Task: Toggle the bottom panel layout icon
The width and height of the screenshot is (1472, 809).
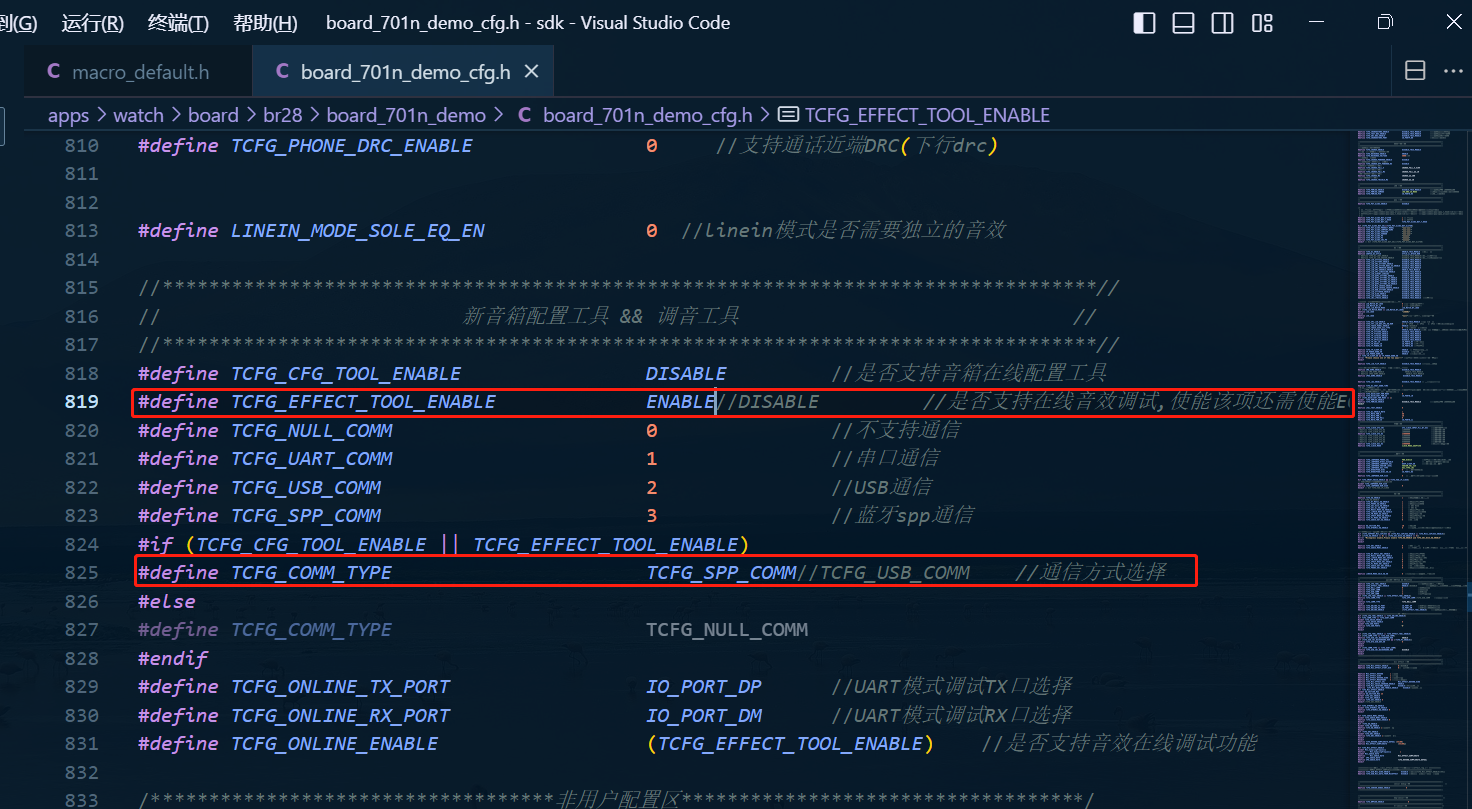Action: point(1184,23)
